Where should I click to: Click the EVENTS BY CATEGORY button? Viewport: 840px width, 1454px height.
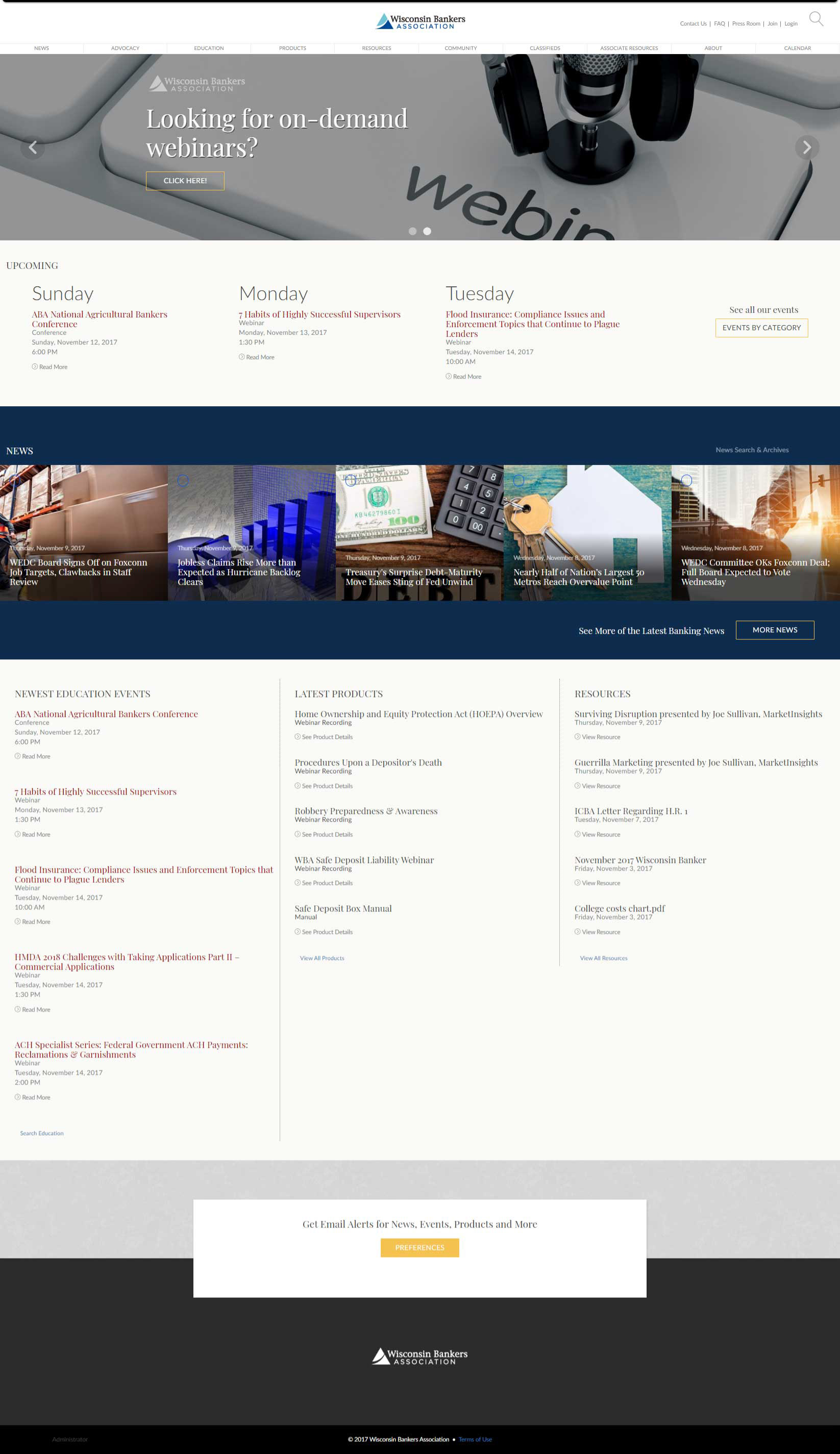pyautogui.click(x=761, y=328)
